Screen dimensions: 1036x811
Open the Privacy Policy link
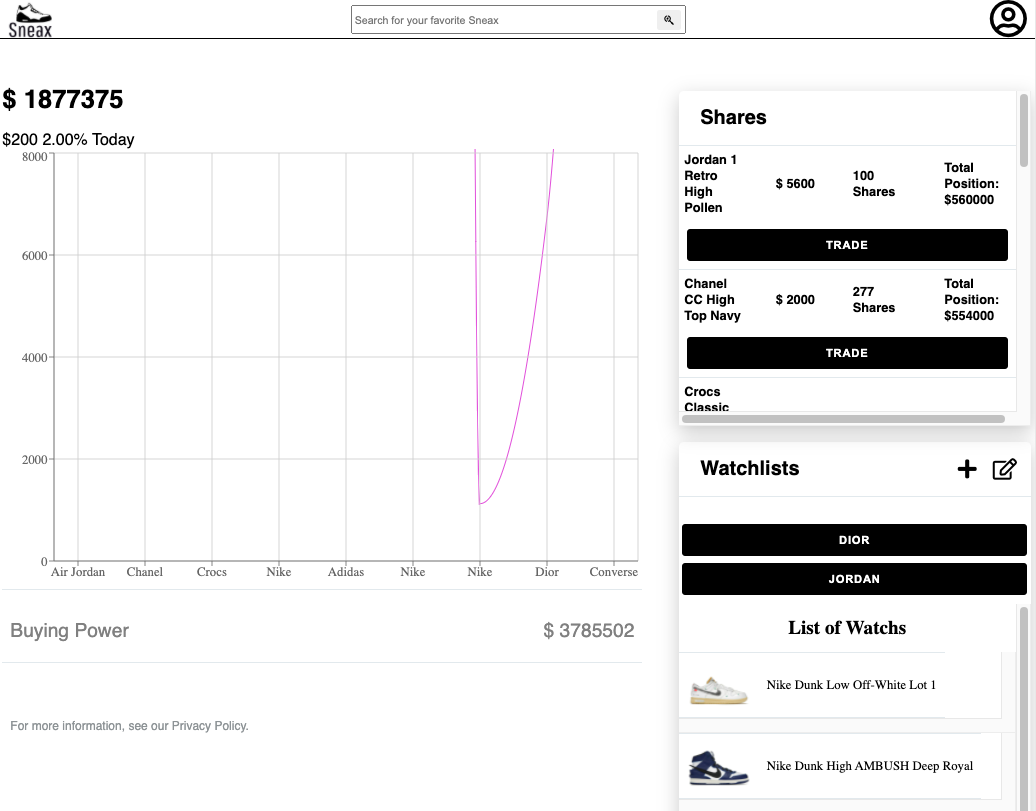[209, 726]
